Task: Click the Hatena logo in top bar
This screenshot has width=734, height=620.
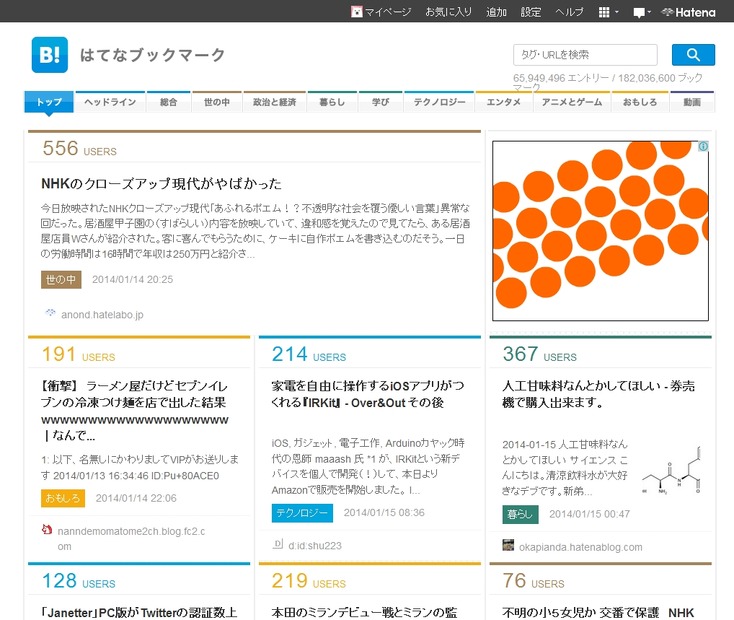Action: tap(688, 12)
